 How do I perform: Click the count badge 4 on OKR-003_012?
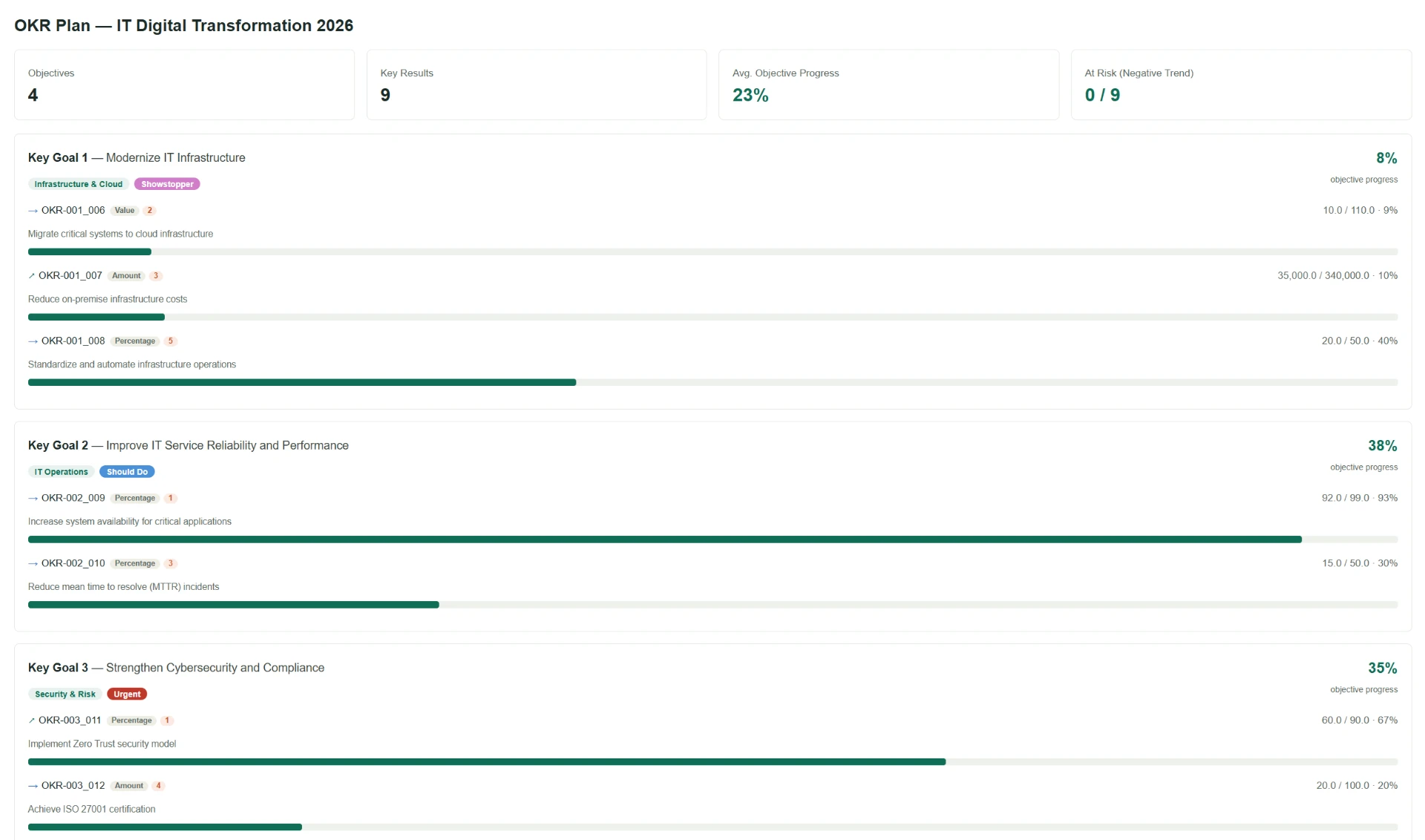pos(158,786)
